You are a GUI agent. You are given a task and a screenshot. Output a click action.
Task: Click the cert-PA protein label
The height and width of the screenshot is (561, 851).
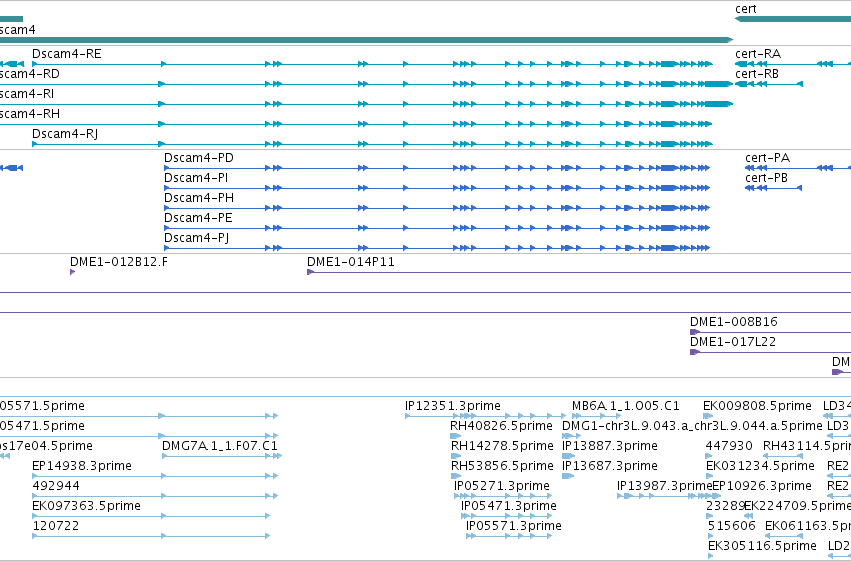[x=767, y=158]
